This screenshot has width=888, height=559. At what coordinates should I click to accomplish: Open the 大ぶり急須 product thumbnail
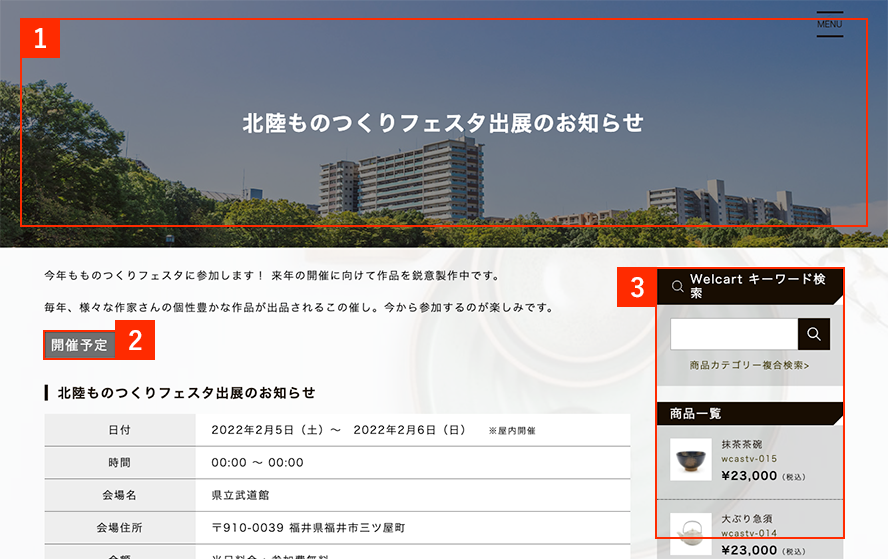(x=691, y=534)
